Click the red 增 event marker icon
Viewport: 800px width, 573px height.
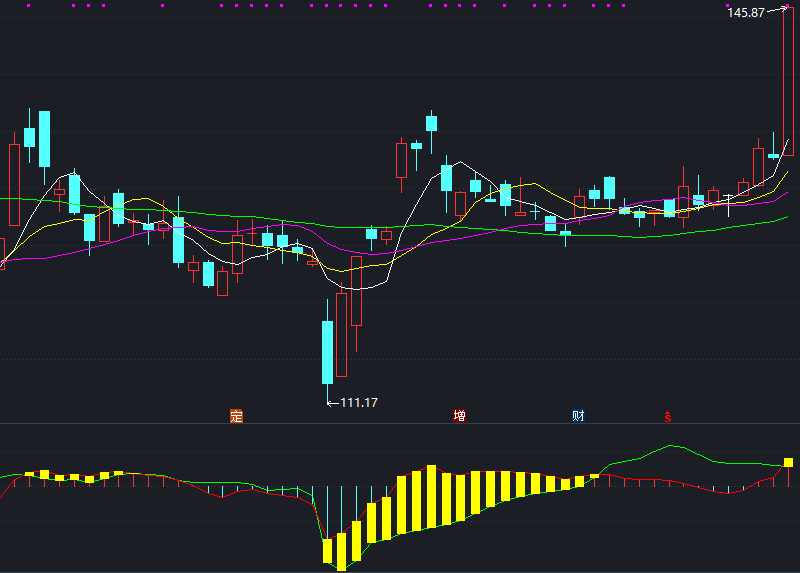pyautogui.click(x=459, y=416)
